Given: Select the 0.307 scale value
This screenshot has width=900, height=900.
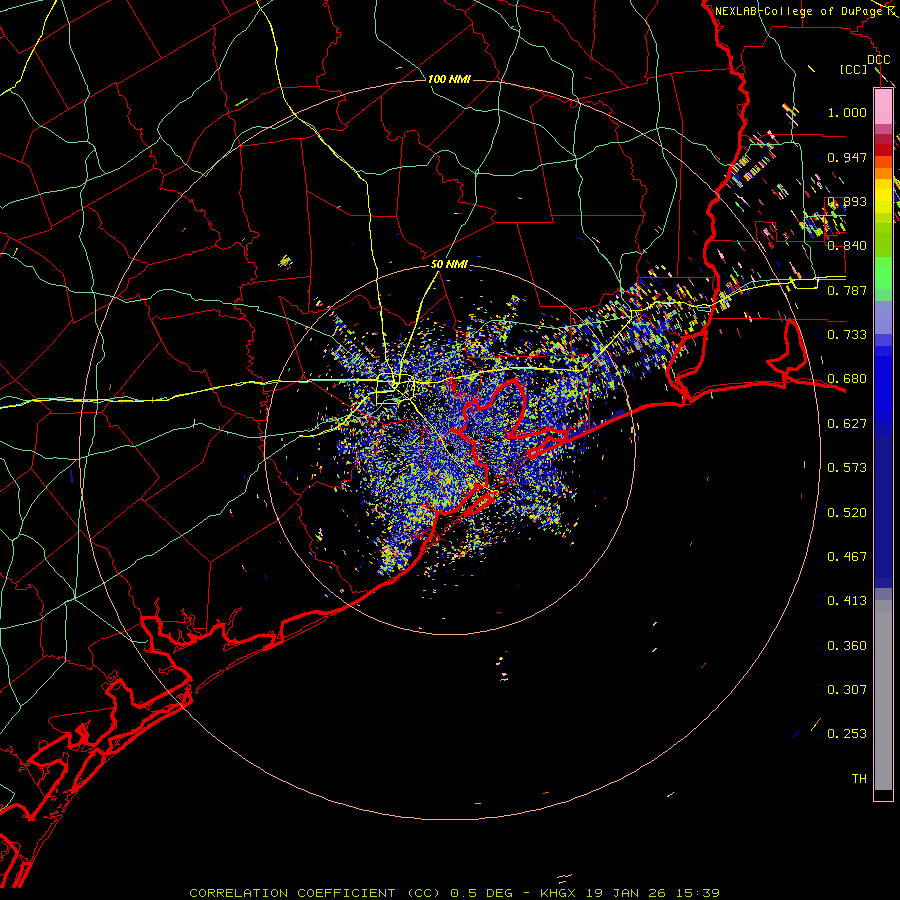Looking at the screenshot, I should click(847, 690).
